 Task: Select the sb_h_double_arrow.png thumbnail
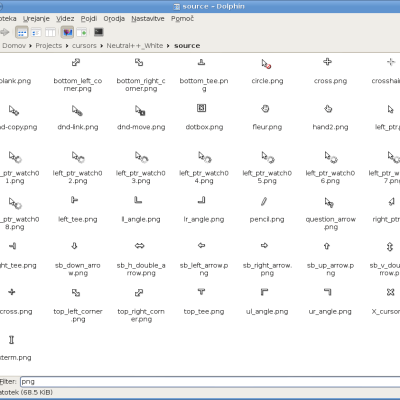pos(140,246)
